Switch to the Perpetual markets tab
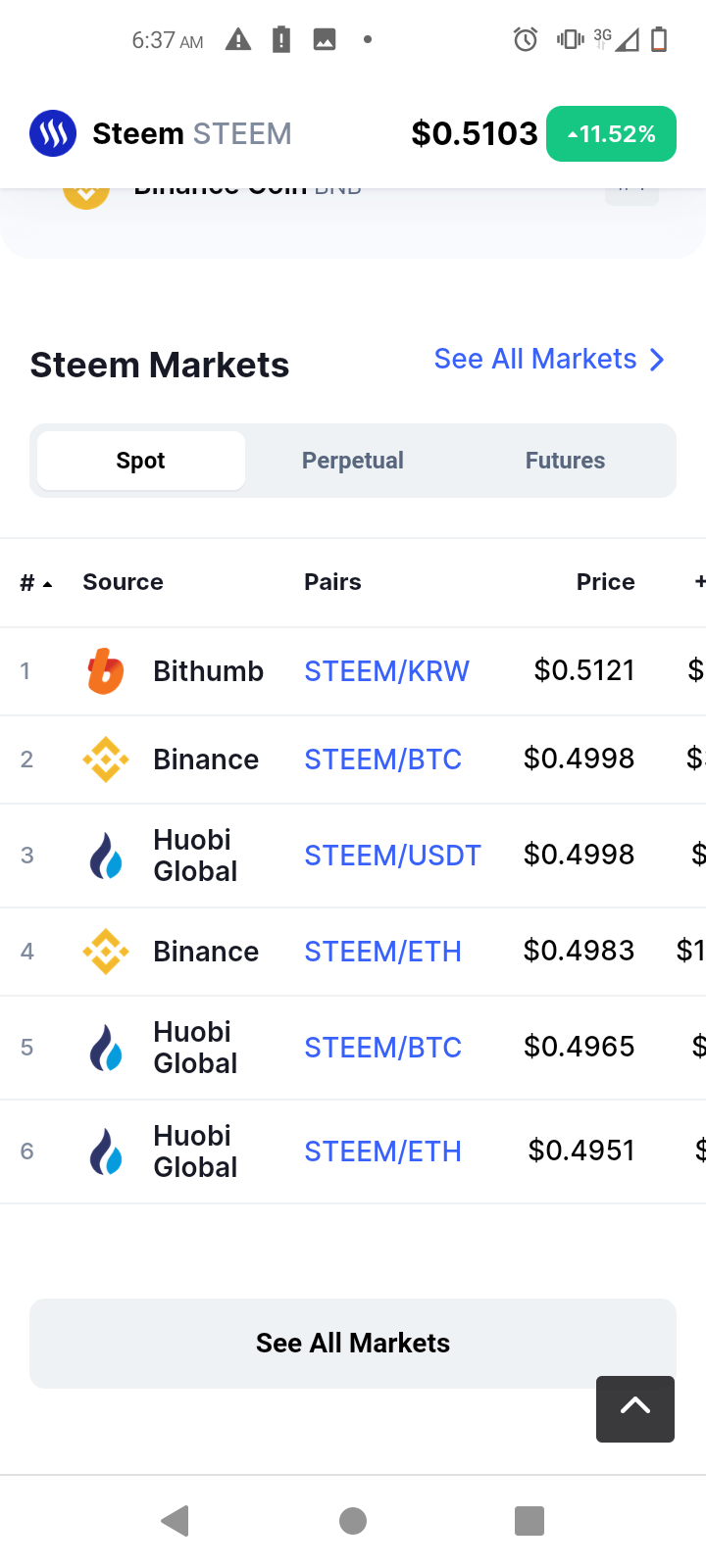 (353, 461)
